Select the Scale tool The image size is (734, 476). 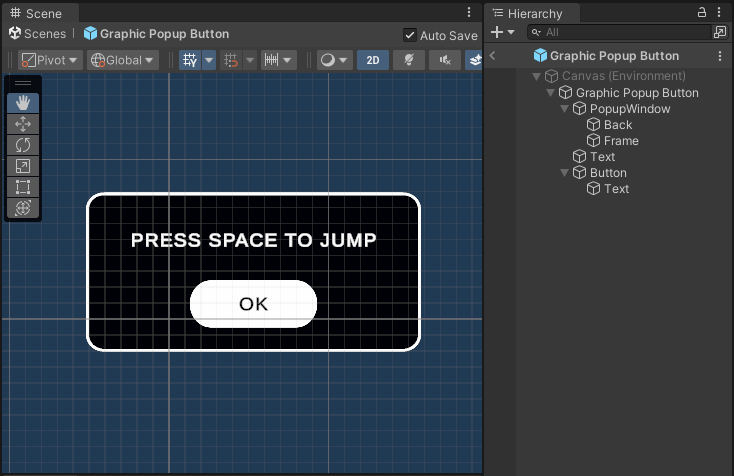point(23,165)
